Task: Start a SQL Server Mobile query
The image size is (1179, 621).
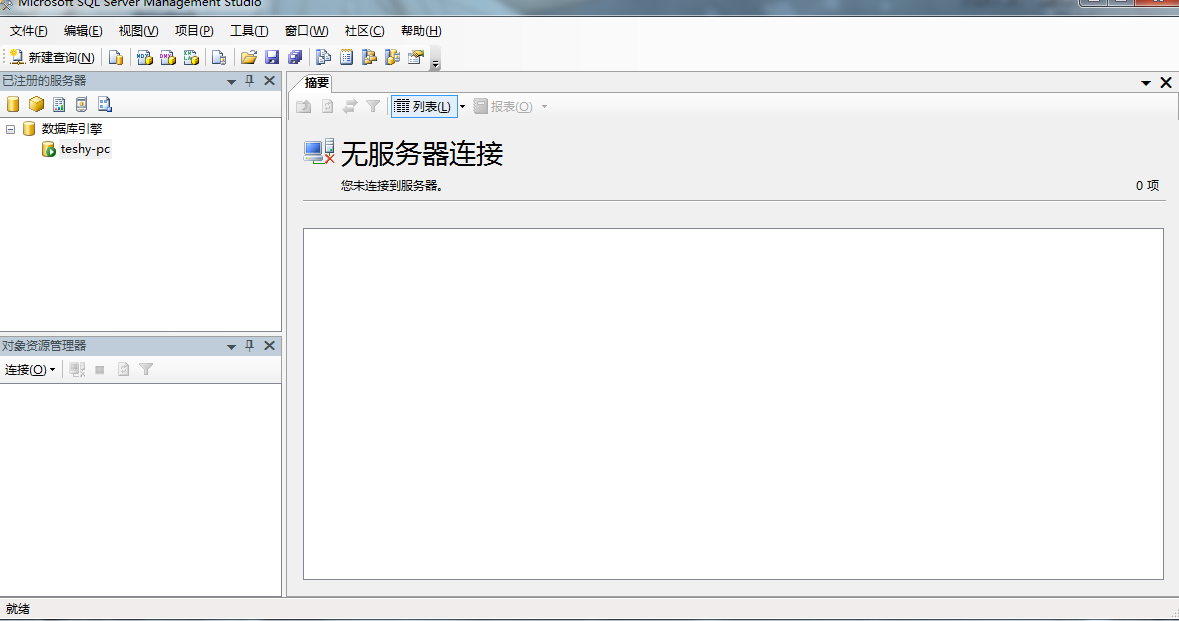Action: 219,57
